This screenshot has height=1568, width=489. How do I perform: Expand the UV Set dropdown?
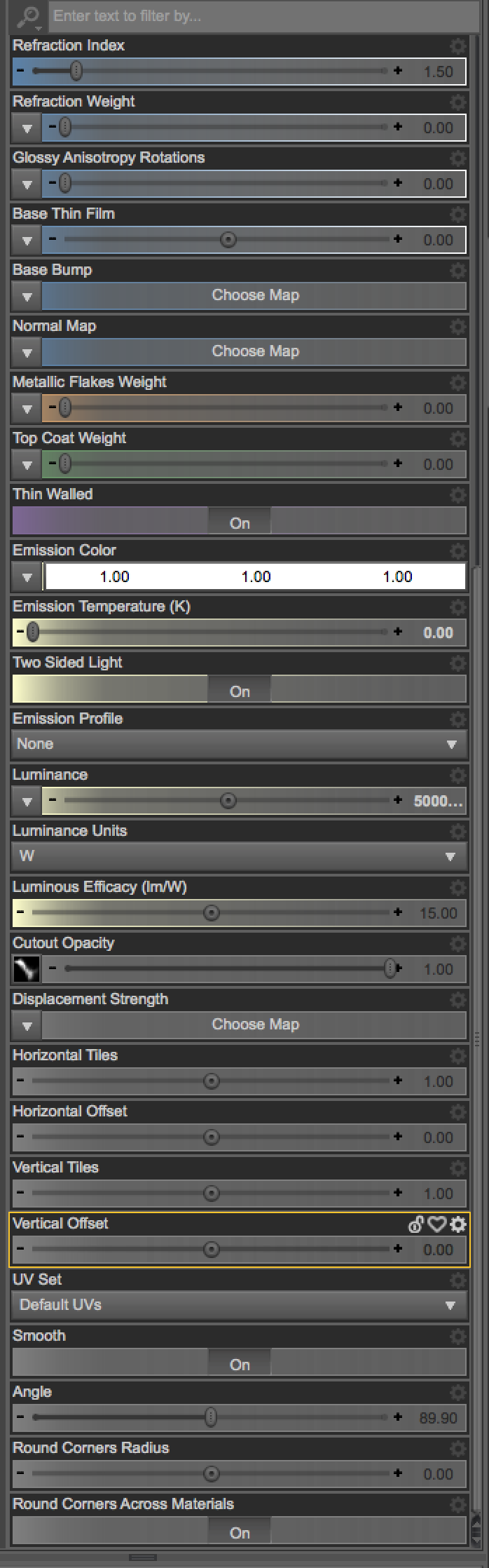pyautogui.click(x=239, y=1305)
